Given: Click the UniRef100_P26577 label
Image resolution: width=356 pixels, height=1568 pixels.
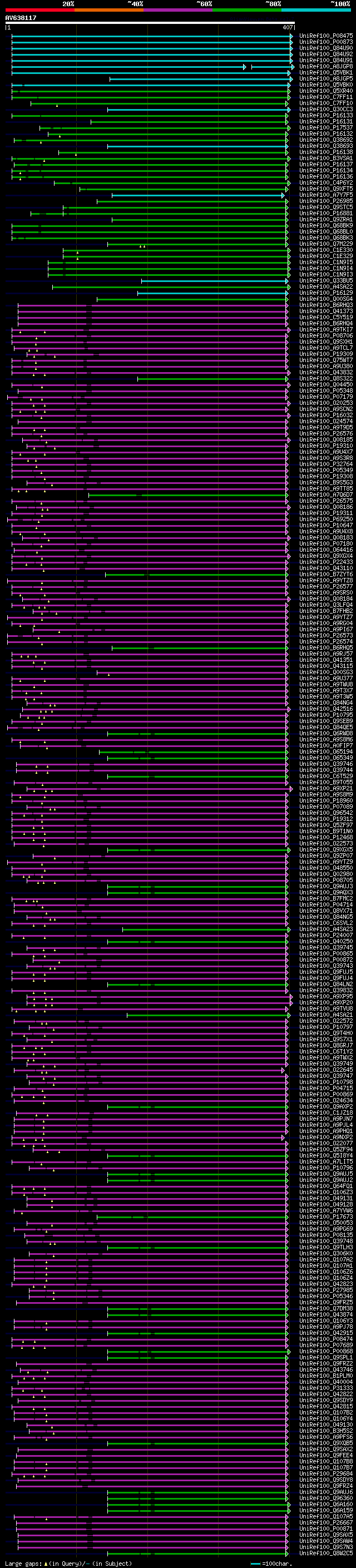Looking at the screenshot, I should [x=326, y=587].
